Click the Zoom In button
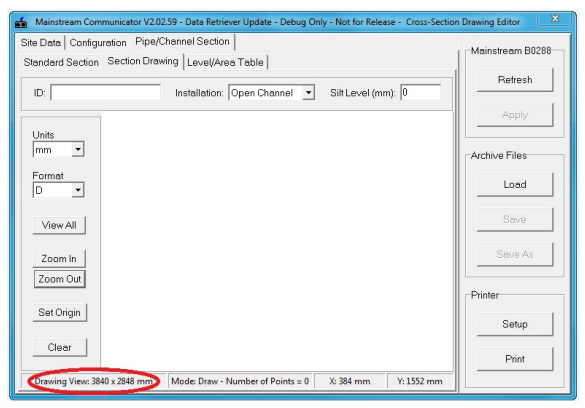This screenshot has width=585, height=408. (x=59, y=258)
